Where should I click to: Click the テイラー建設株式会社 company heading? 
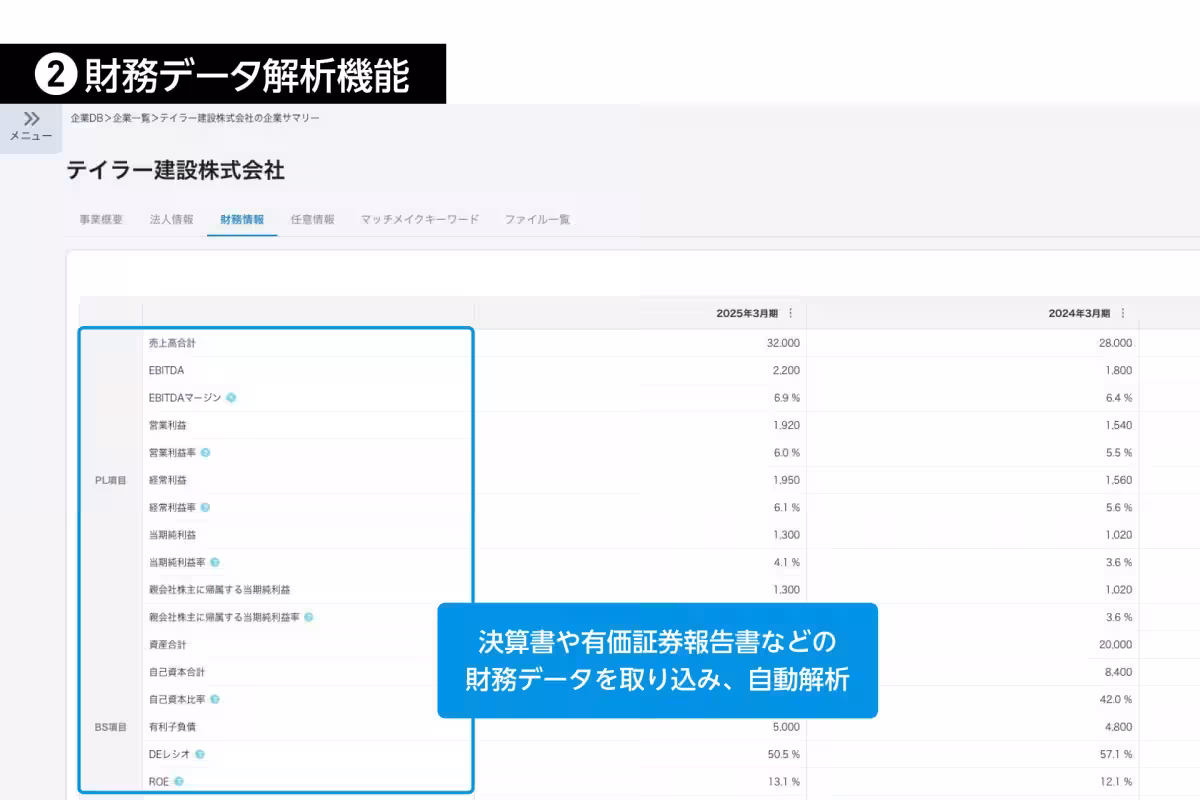175,170
